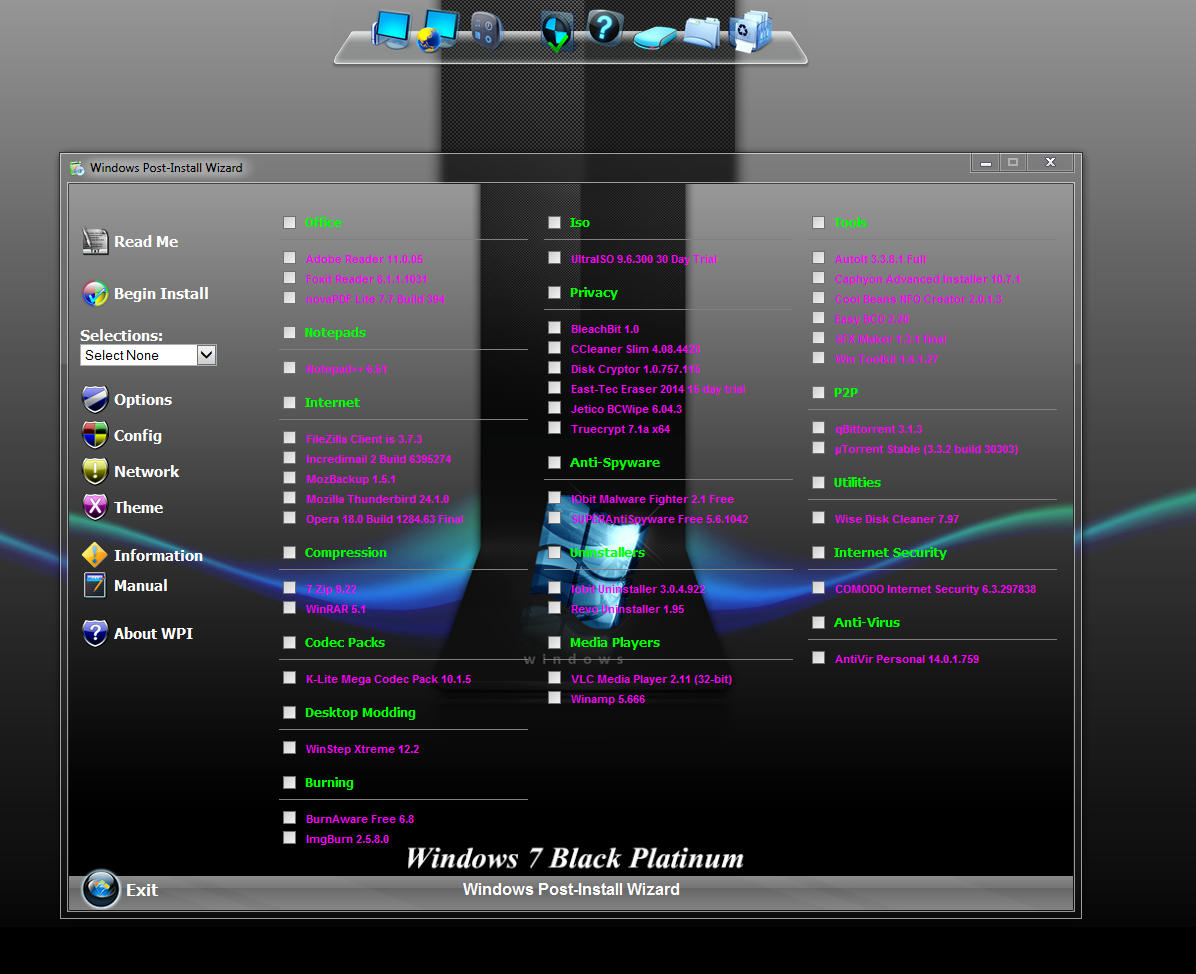The image size is (1196, 974).
Task: Open the Control Panel dock icon
Action: tap(485, 31)
